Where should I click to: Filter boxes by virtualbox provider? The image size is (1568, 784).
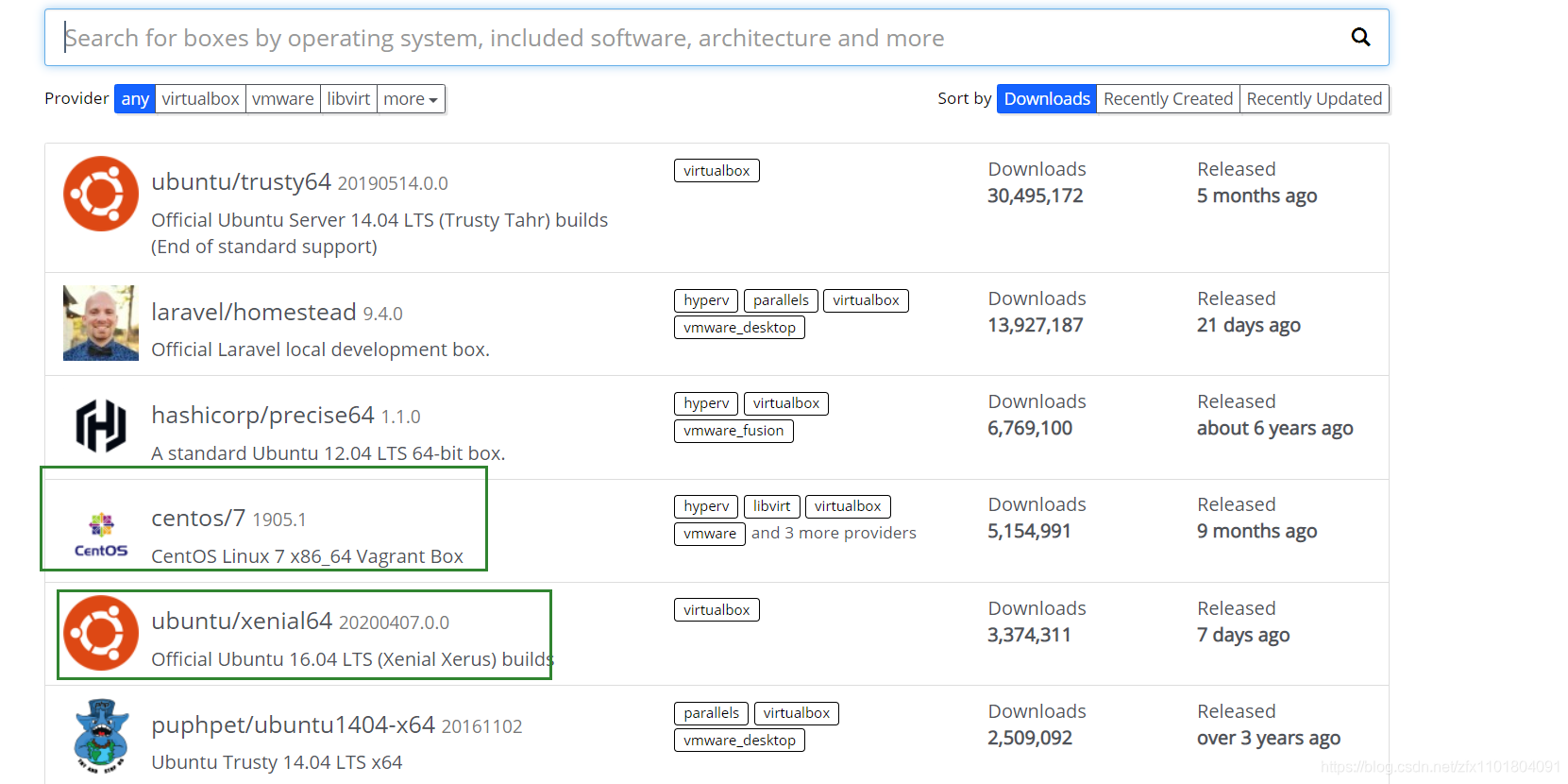pos(200,99)
